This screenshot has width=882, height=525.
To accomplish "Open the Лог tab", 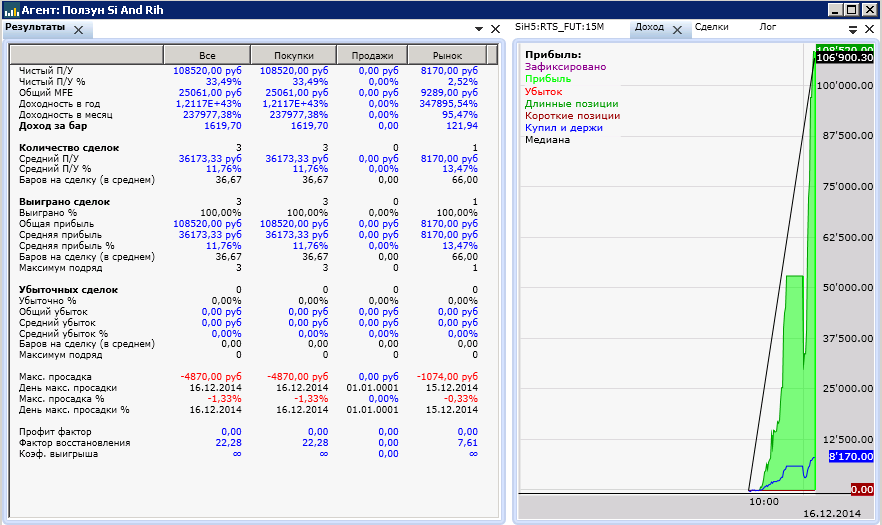I will point(768,28).
